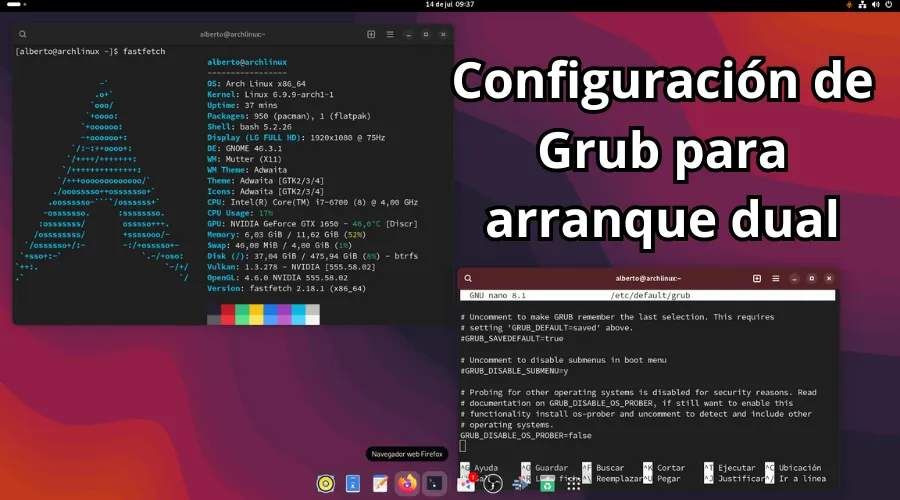Open the wired network status icon
This screenshot has width=900, height=500.
tap(862, 5)
